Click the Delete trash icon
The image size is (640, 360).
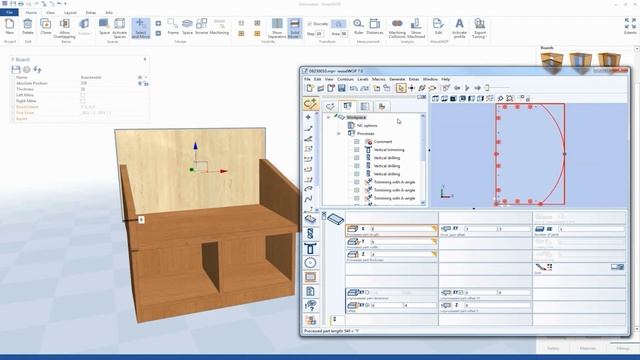coord(27,27)
